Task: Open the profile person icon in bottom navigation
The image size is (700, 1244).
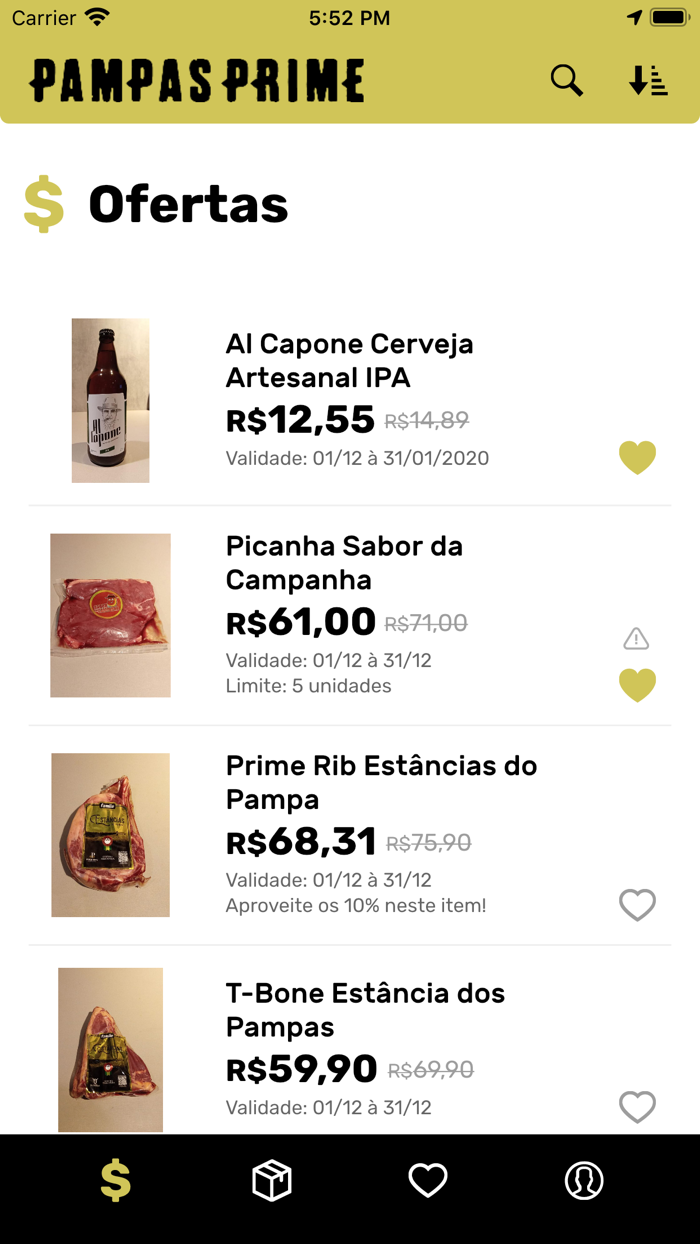Action: (x=584, y=1180)
